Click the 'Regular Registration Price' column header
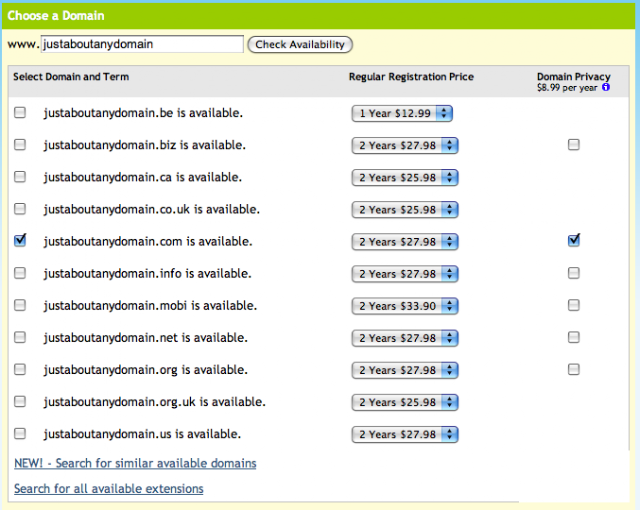Image resolution: width=640 pixels, height=510 pixels. [x=411, y=77]
